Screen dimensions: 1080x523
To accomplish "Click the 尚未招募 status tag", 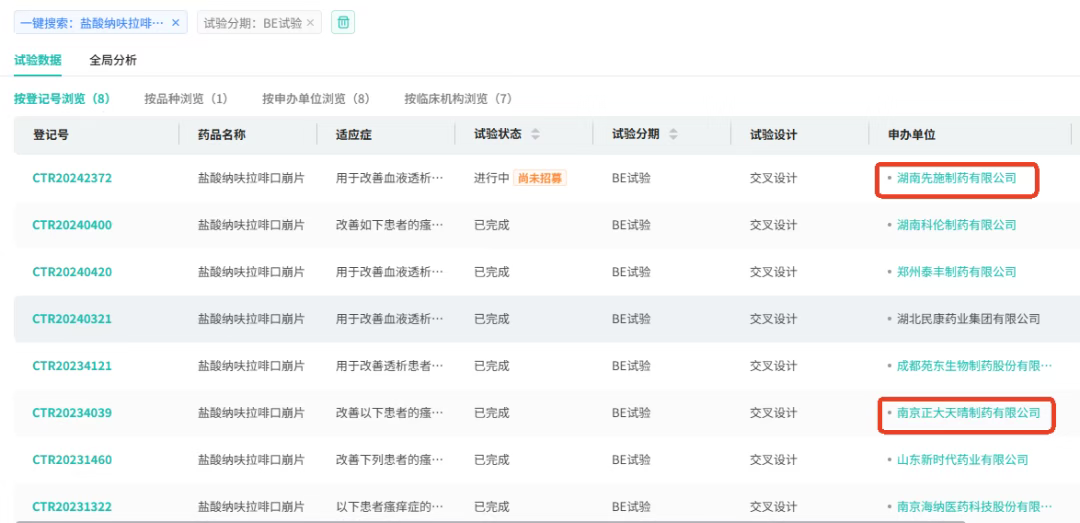I will pyautogui.click(x=539, y=179).
